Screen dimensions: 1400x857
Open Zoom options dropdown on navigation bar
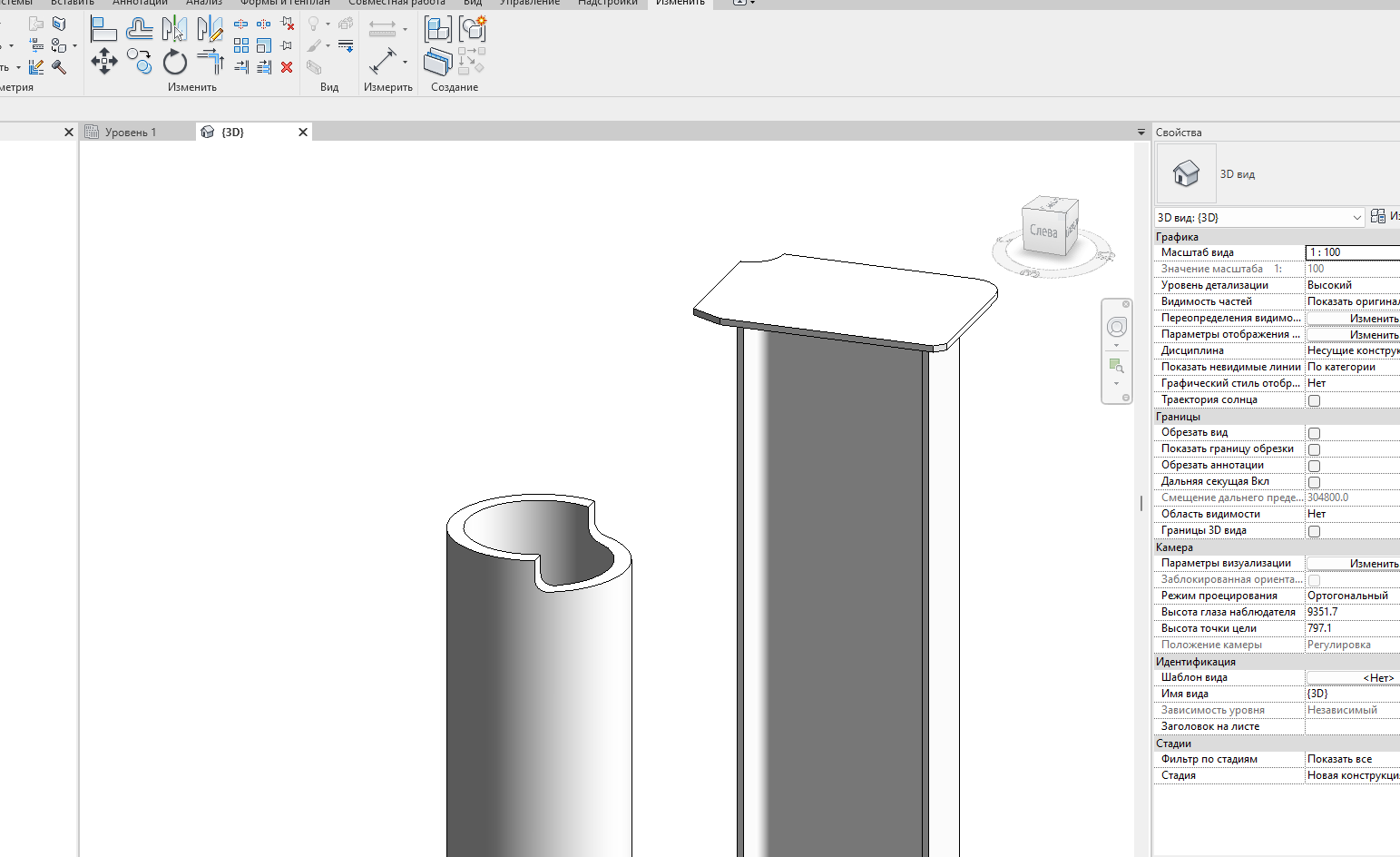(x=1117, y=383)
